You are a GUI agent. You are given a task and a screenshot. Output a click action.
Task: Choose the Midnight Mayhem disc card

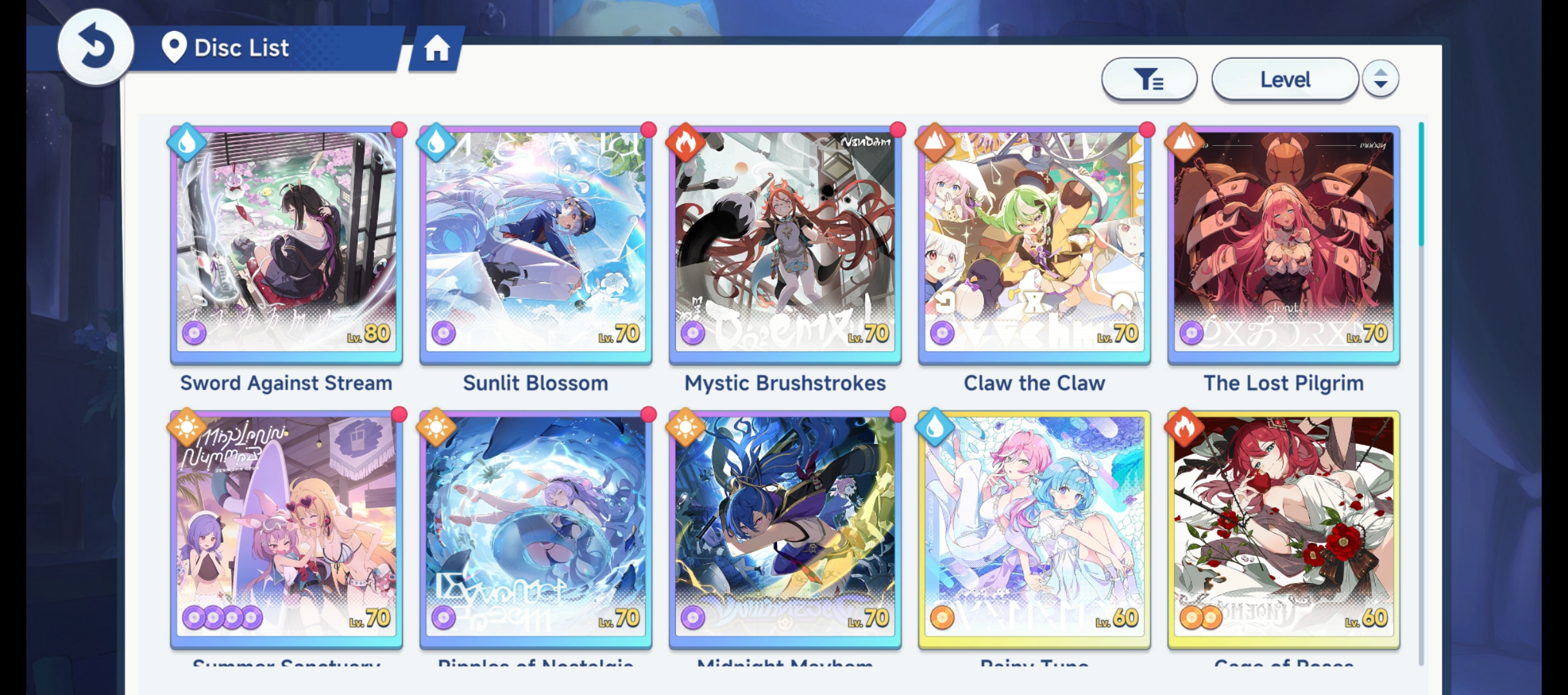[x=785, y=530]
